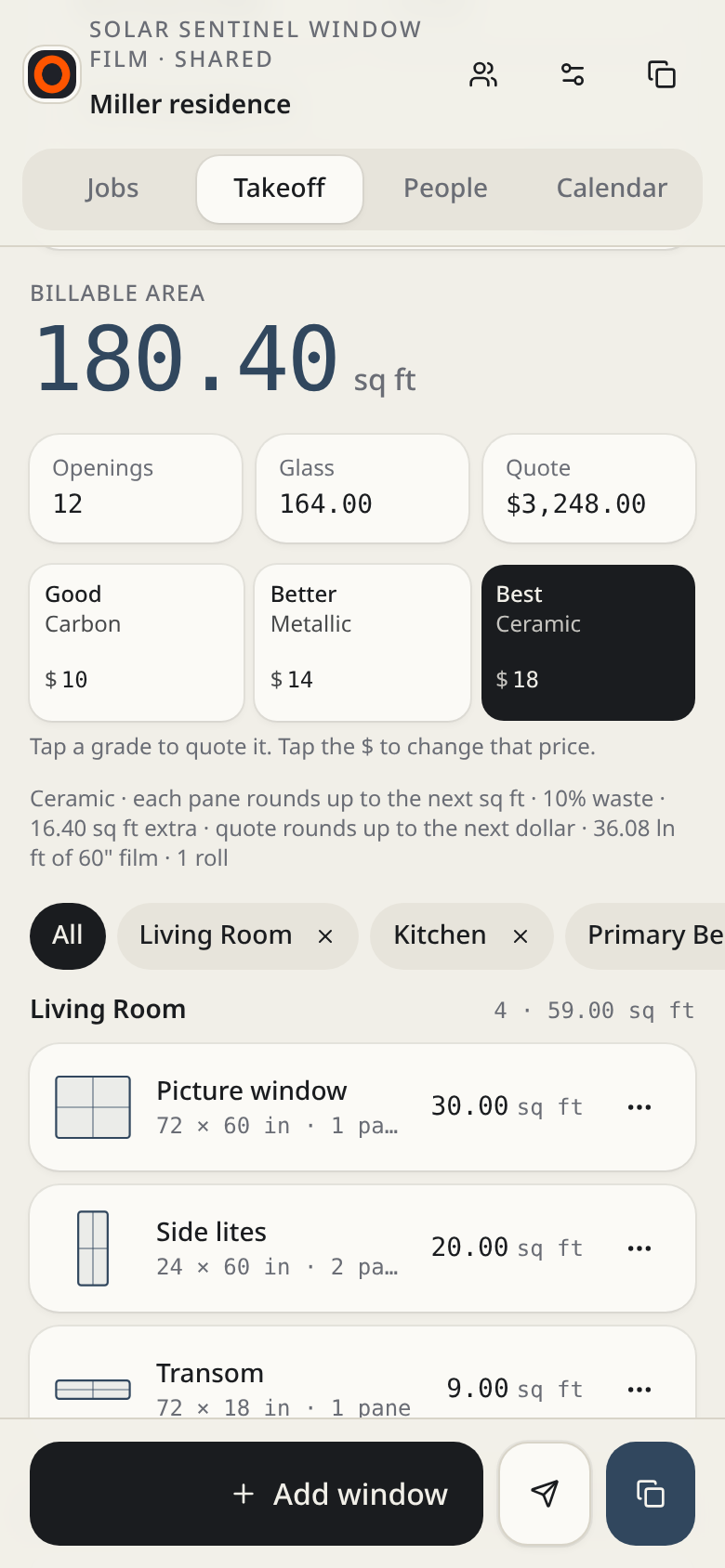Edit the $18 Ceramic price
This screenshot has width=725, height=1568.
(x=518, y=680)
